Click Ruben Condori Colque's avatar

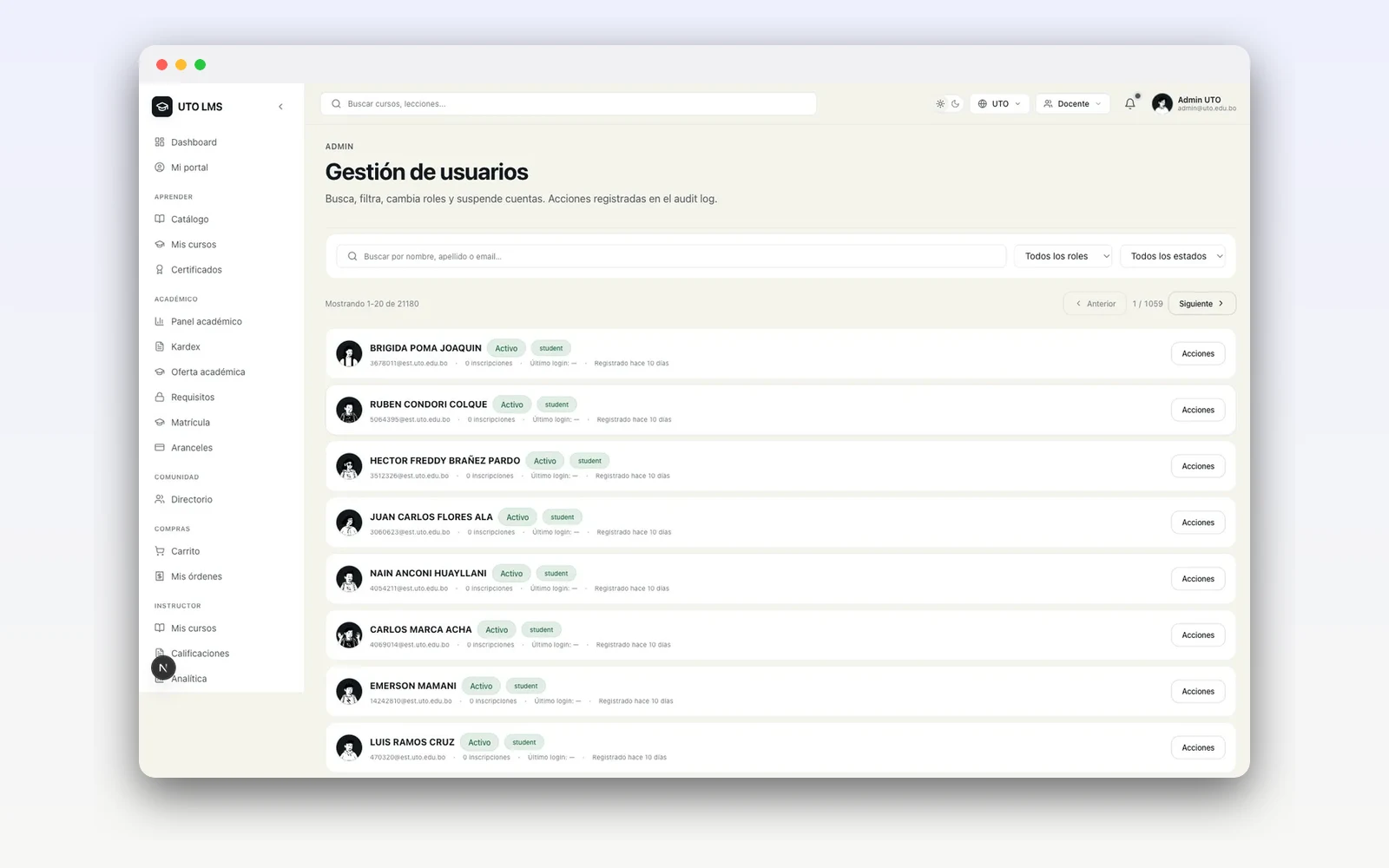[349, 411]
